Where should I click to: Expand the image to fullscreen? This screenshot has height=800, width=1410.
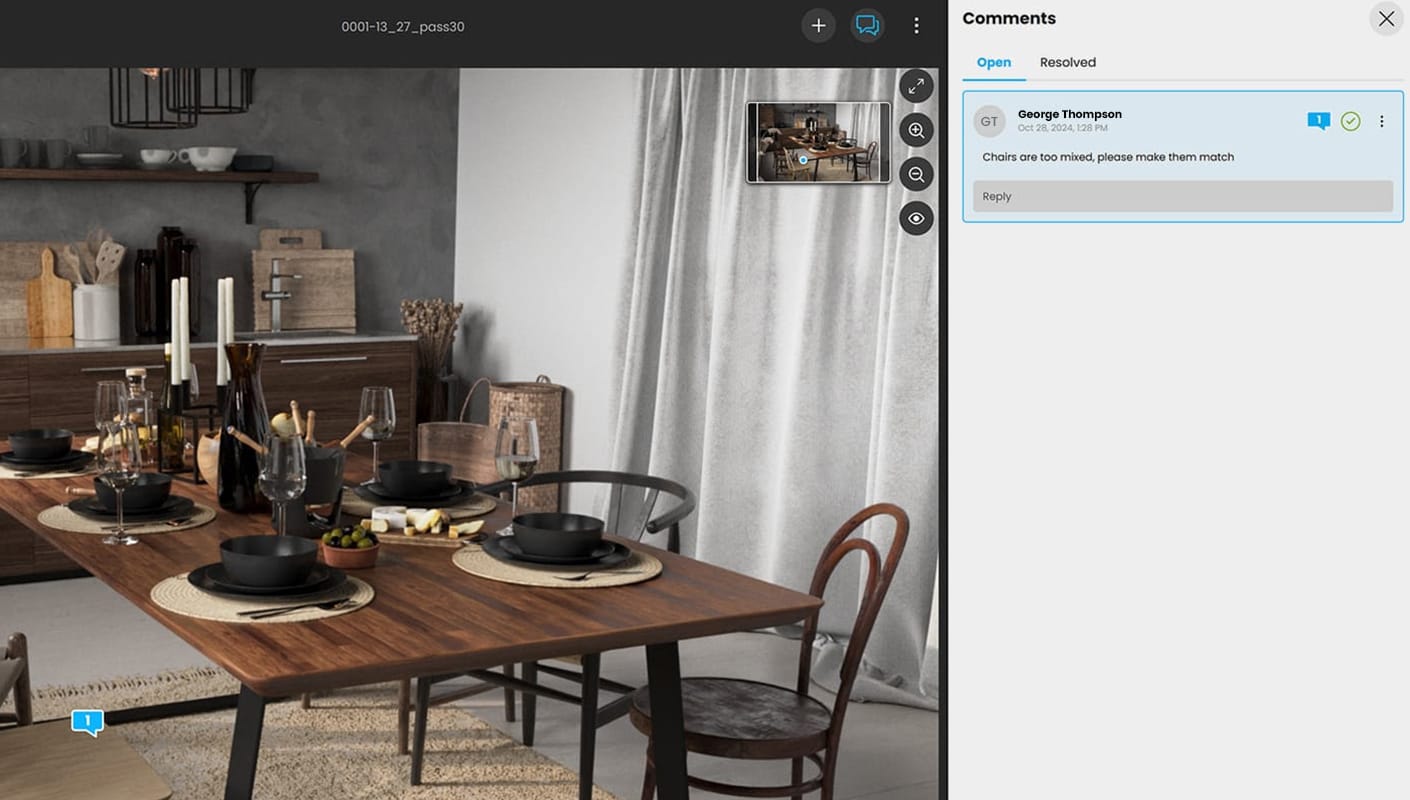916,86
